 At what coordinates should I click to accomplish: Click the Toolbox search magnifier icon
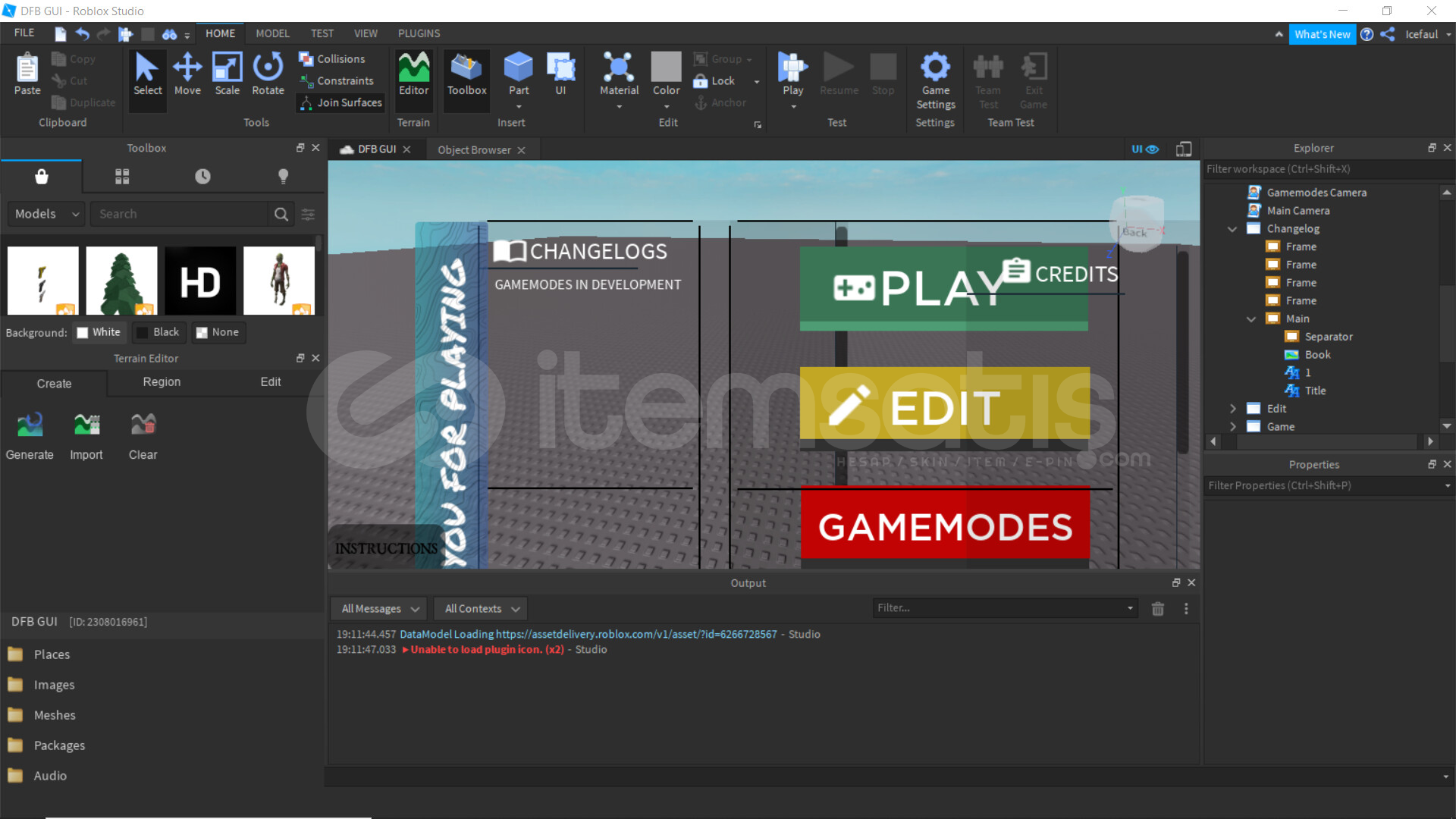click(x=281, y=215)
